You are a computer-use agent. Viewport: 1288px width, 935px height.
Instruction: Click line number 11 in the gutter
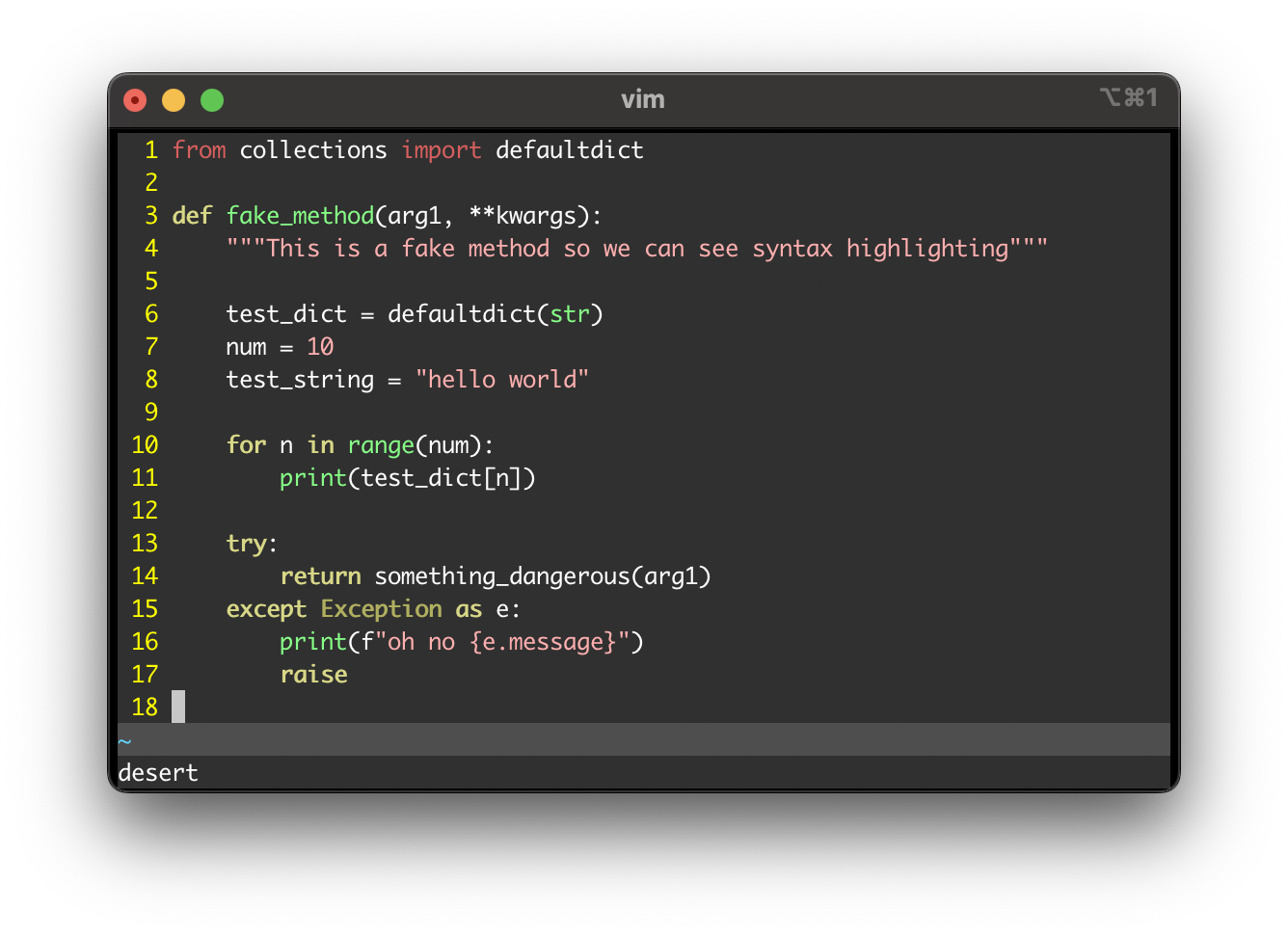(x=145, y=477)
